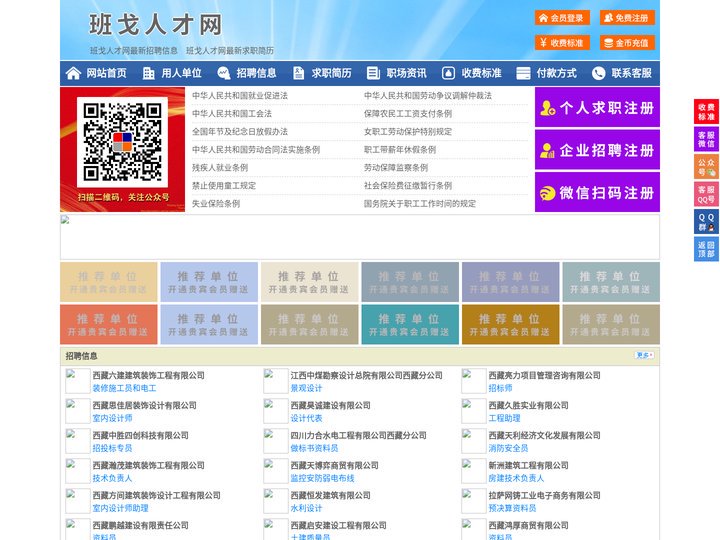Screen dimensions: 720x540
Task: Click the chart icon beside 招聘信息
Action: 224,73
